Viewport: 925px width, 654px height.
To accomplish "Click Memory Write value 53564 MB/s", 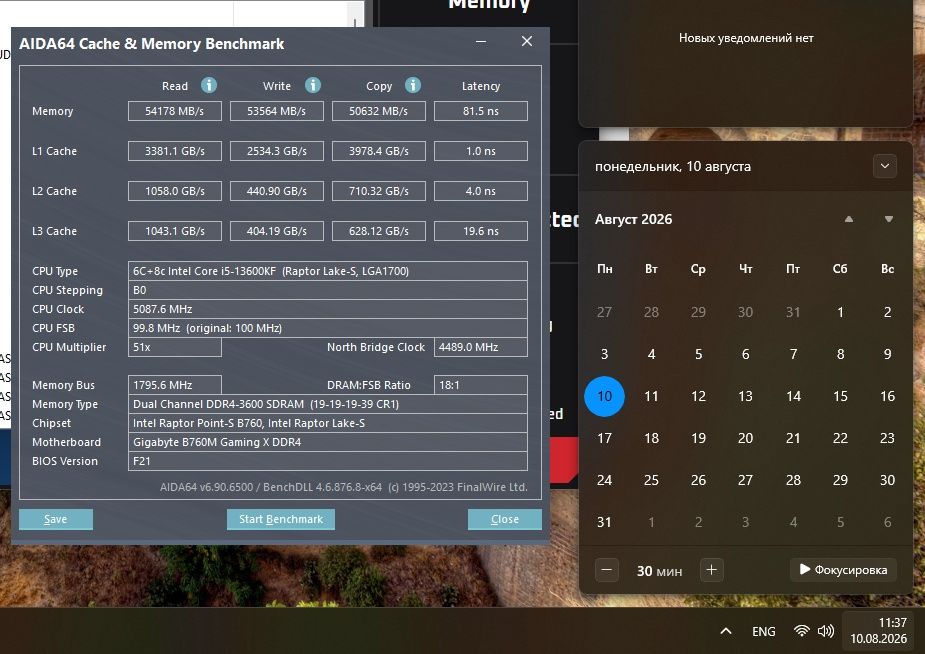I will [277, 111].
